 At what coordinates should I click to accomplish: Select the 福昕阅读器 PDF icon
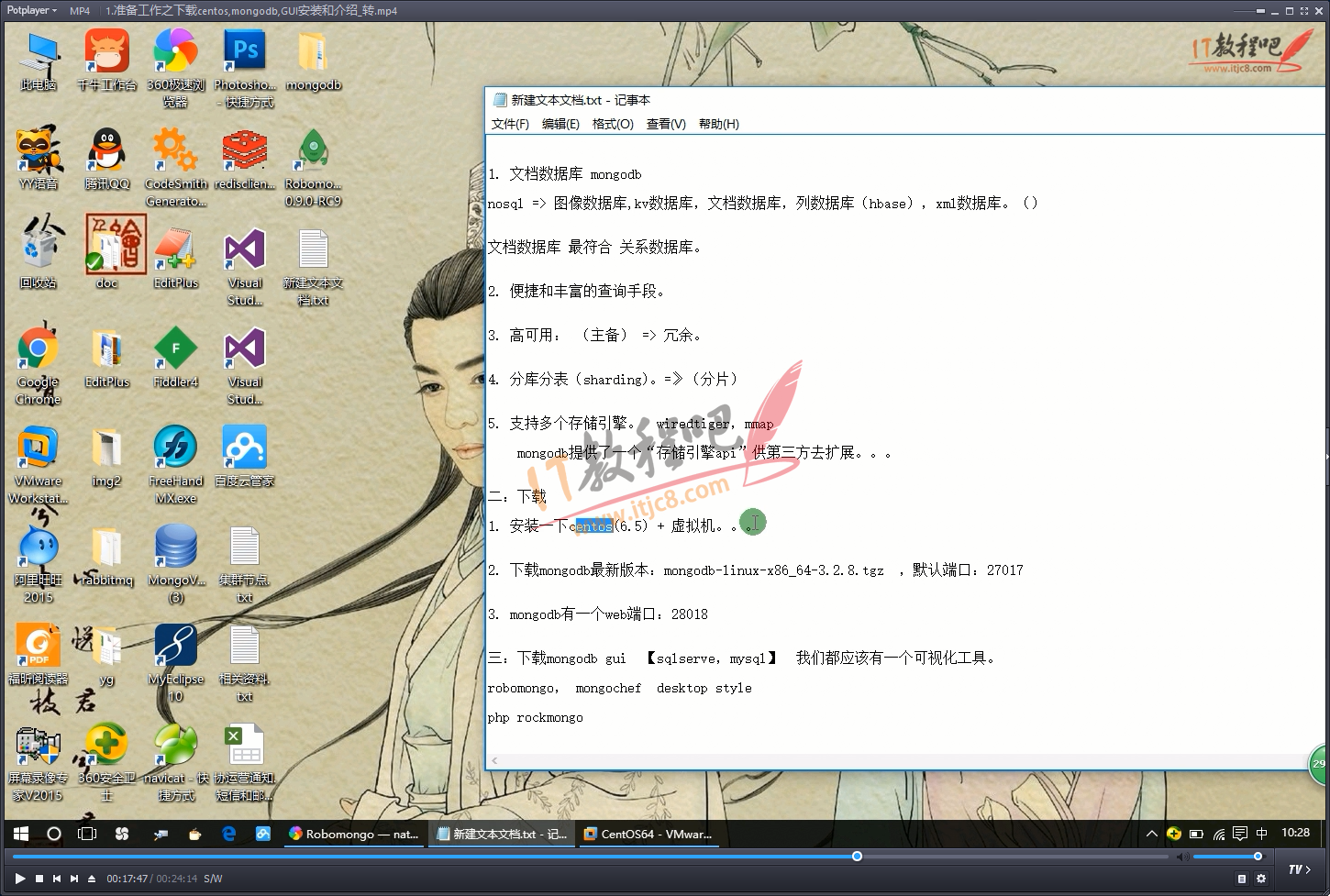click(39, 655)
